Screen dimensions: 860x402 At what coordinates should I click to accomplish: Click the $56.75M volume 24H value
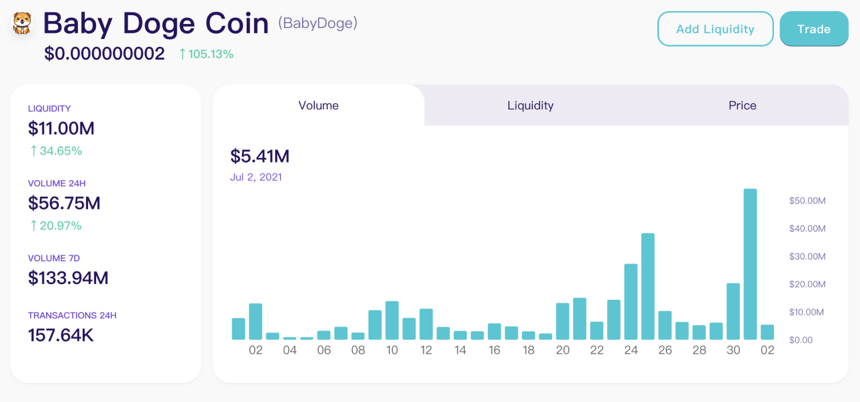[64, 203]
